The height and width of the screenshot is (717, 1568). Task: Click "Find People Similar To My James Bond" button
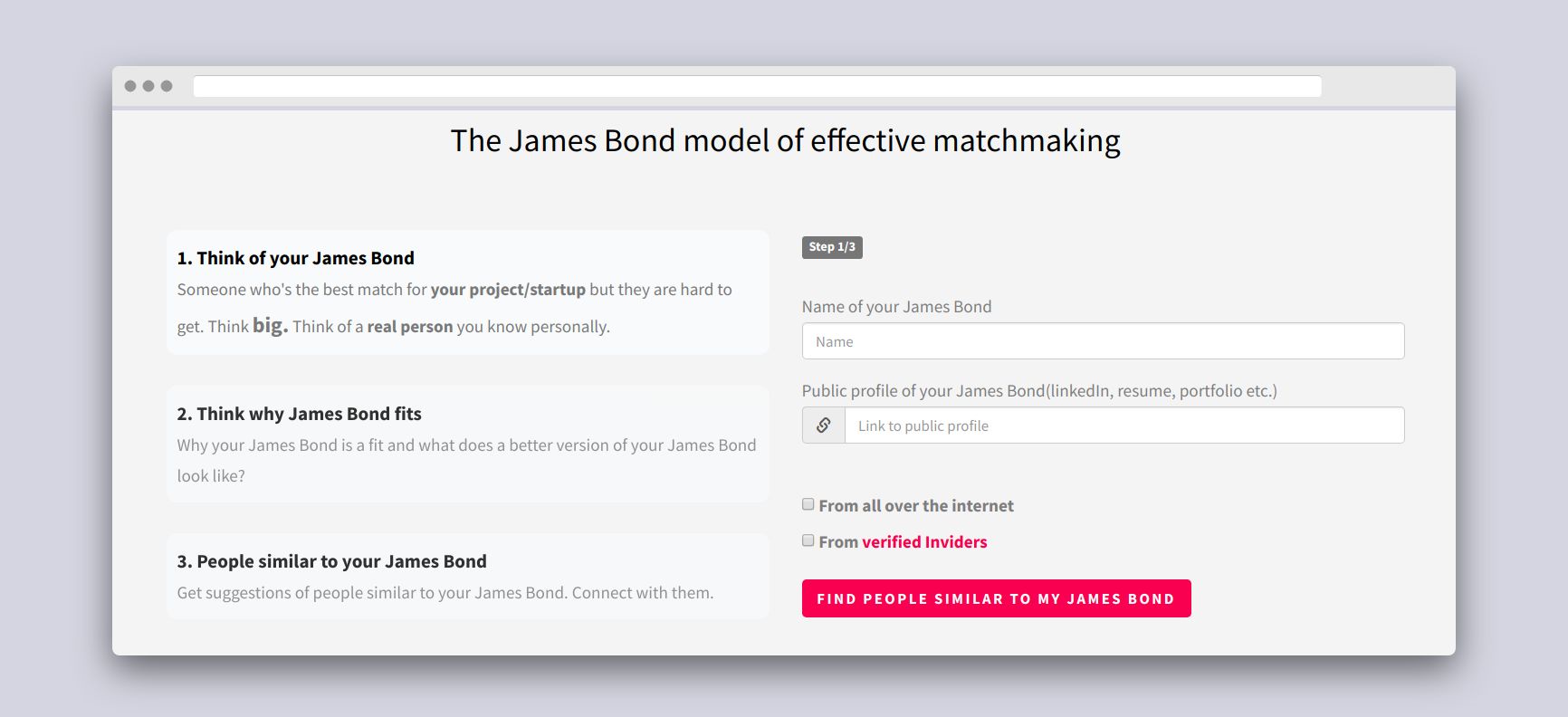point(996,598)
